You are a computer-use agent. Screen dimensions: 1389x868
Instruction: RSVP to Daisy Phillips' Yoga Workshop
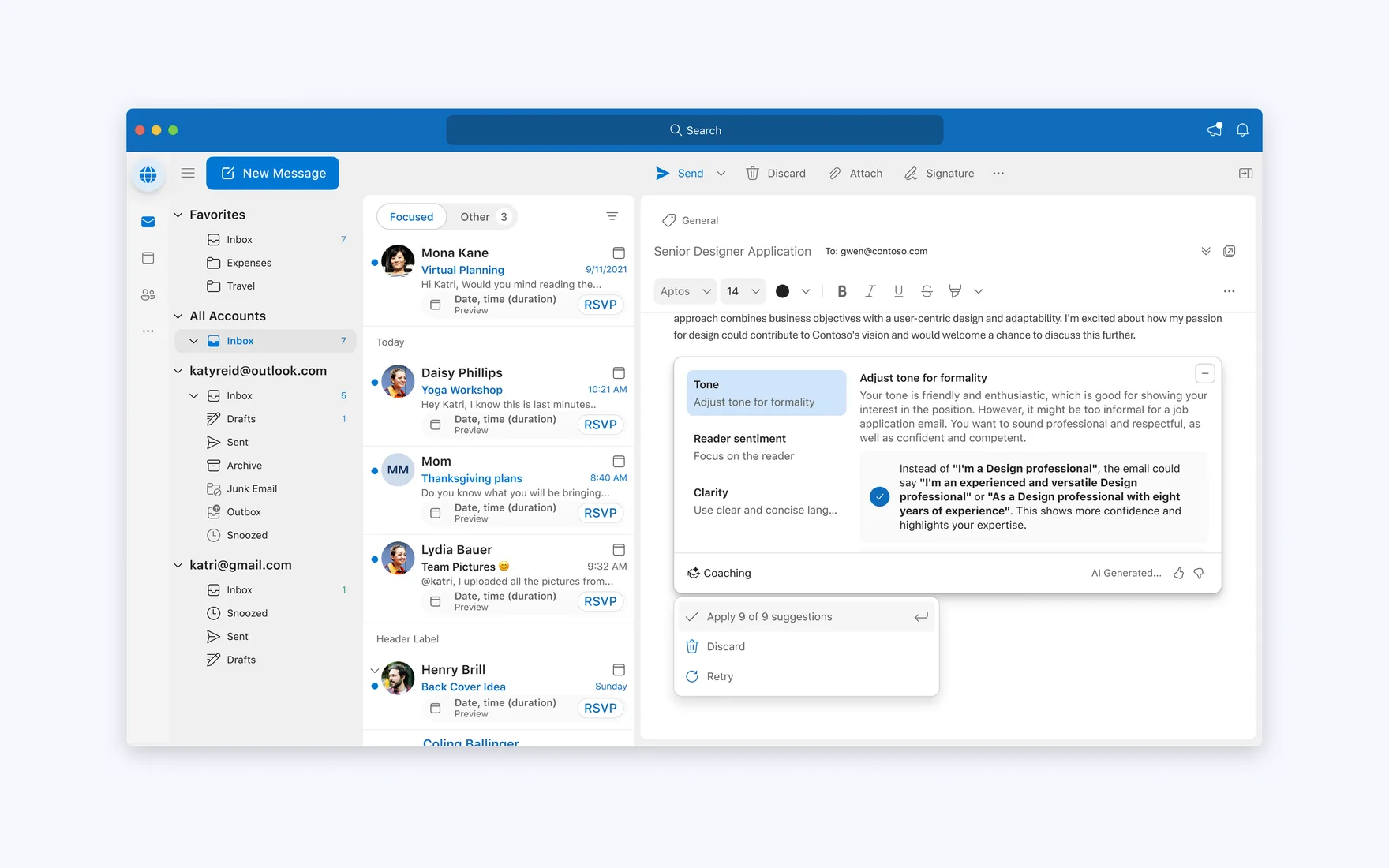click(x=601, y=425)
